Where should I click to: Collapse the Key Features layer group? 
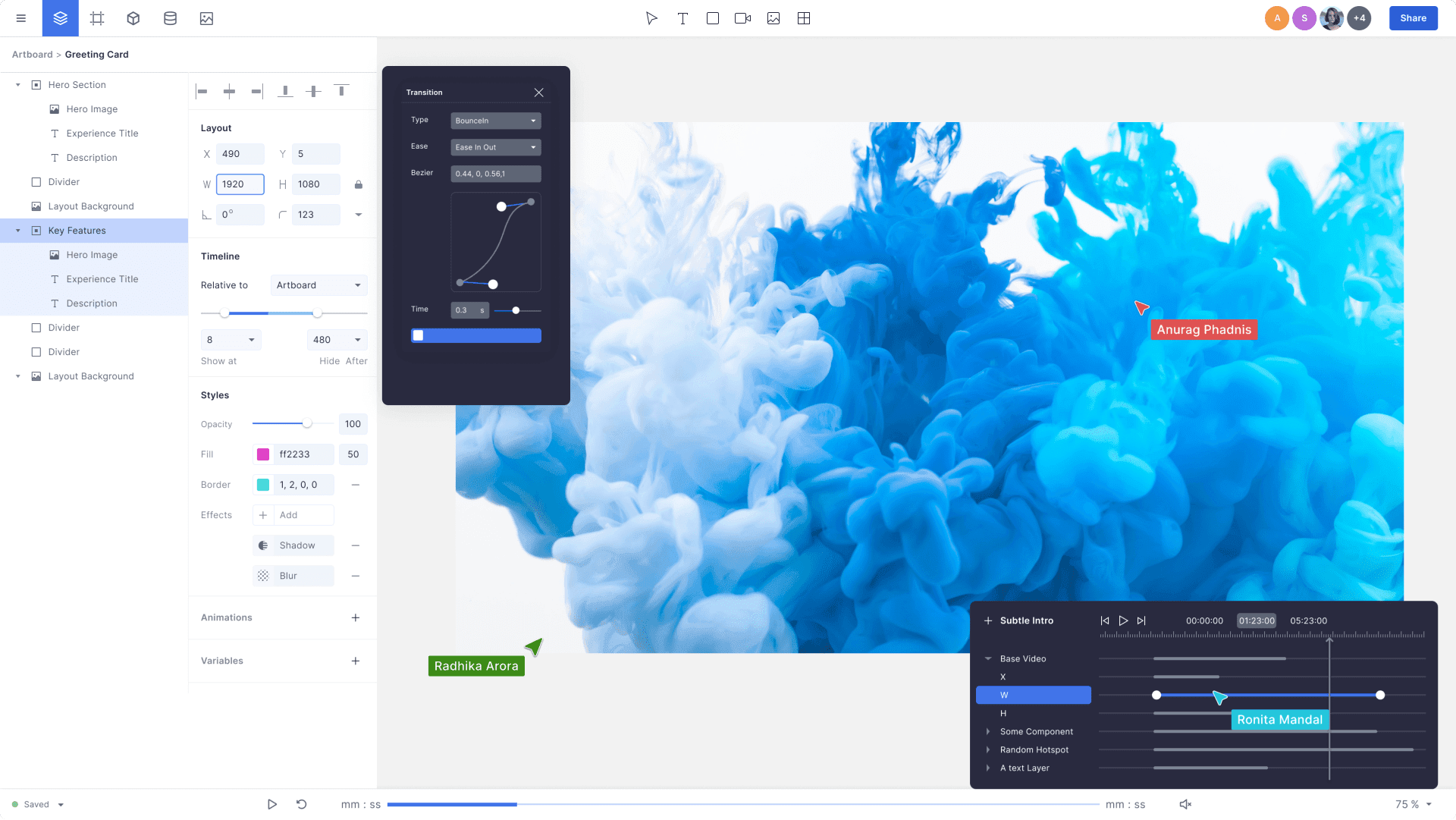(x=18, y=231)
